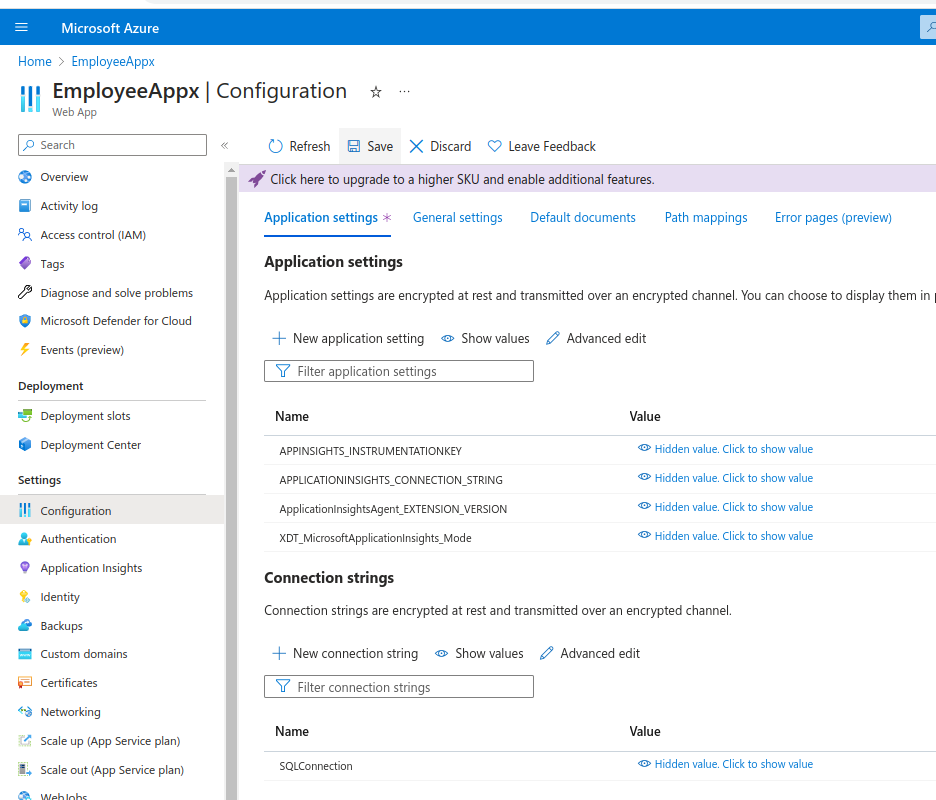The height and width of the screenshot is (800, 936).
Task: Open the Path mappings tab
Action: coord(706,217)
